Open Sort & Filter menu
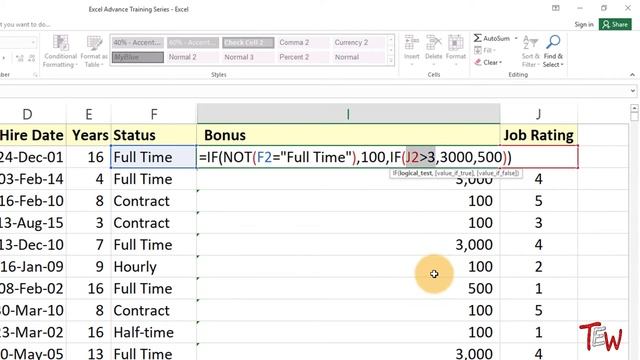The width and height of the screenshot is (640, 360). click(530, 51)
